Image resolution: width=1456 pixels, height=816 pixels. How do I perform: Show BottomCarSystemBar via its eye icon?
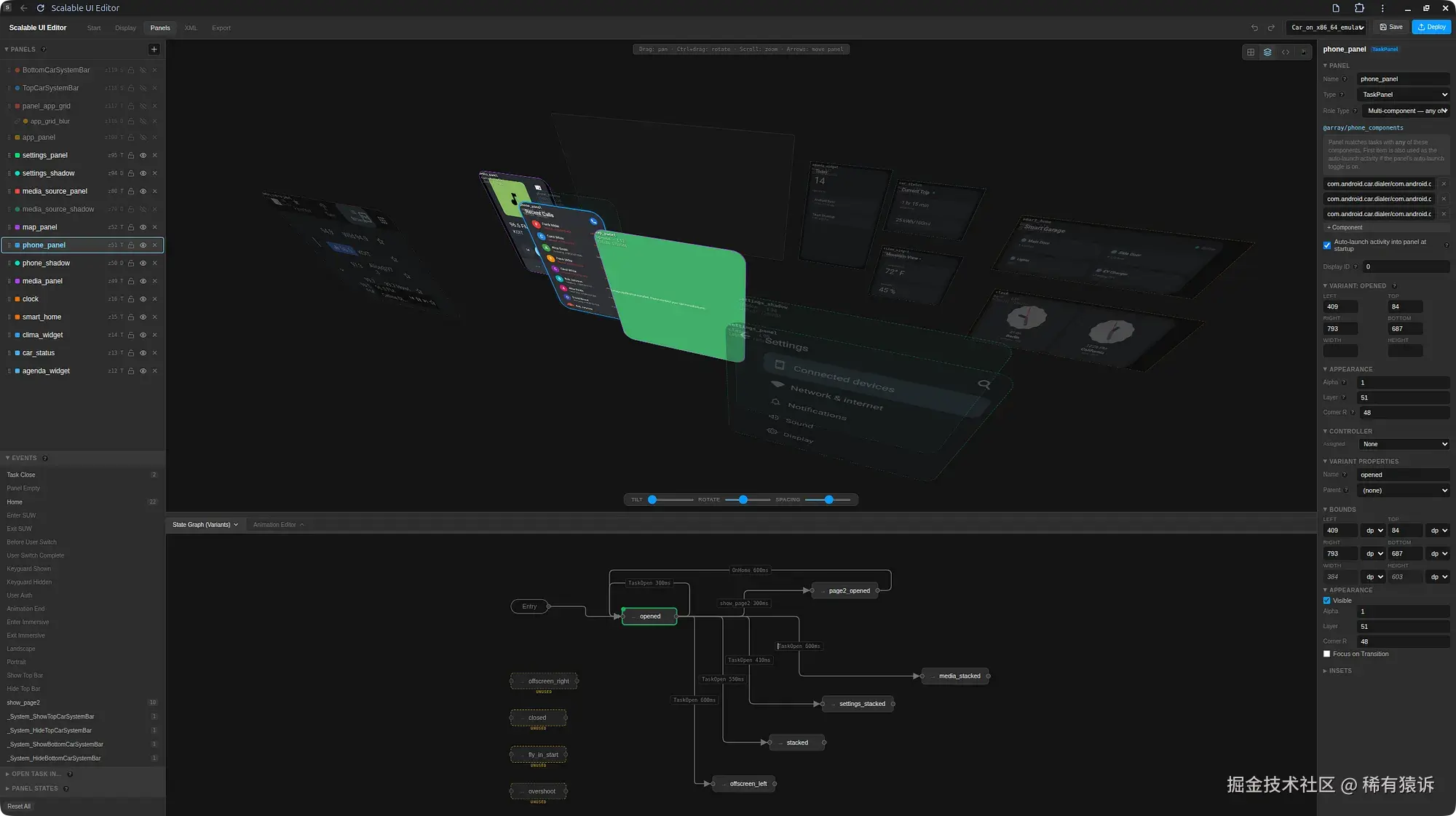[x=143, y=71]
